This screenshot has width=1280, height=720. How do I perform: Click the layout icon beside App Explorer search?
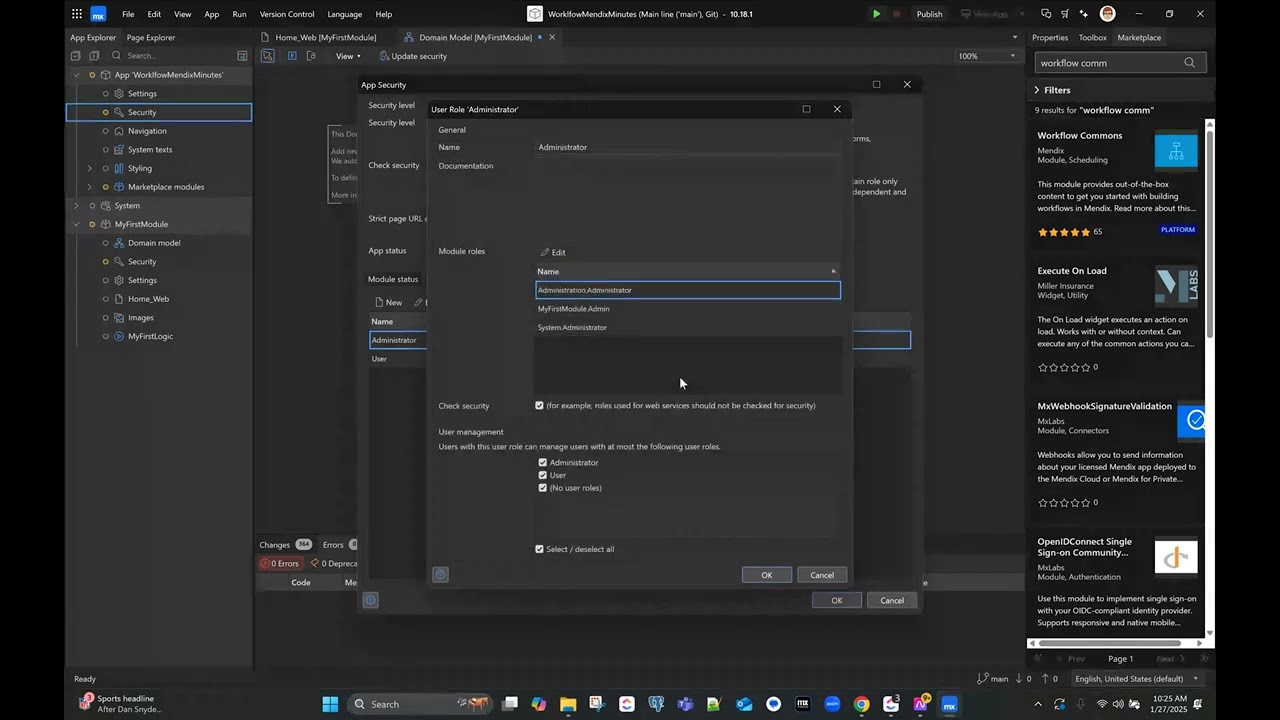[242, 56]
